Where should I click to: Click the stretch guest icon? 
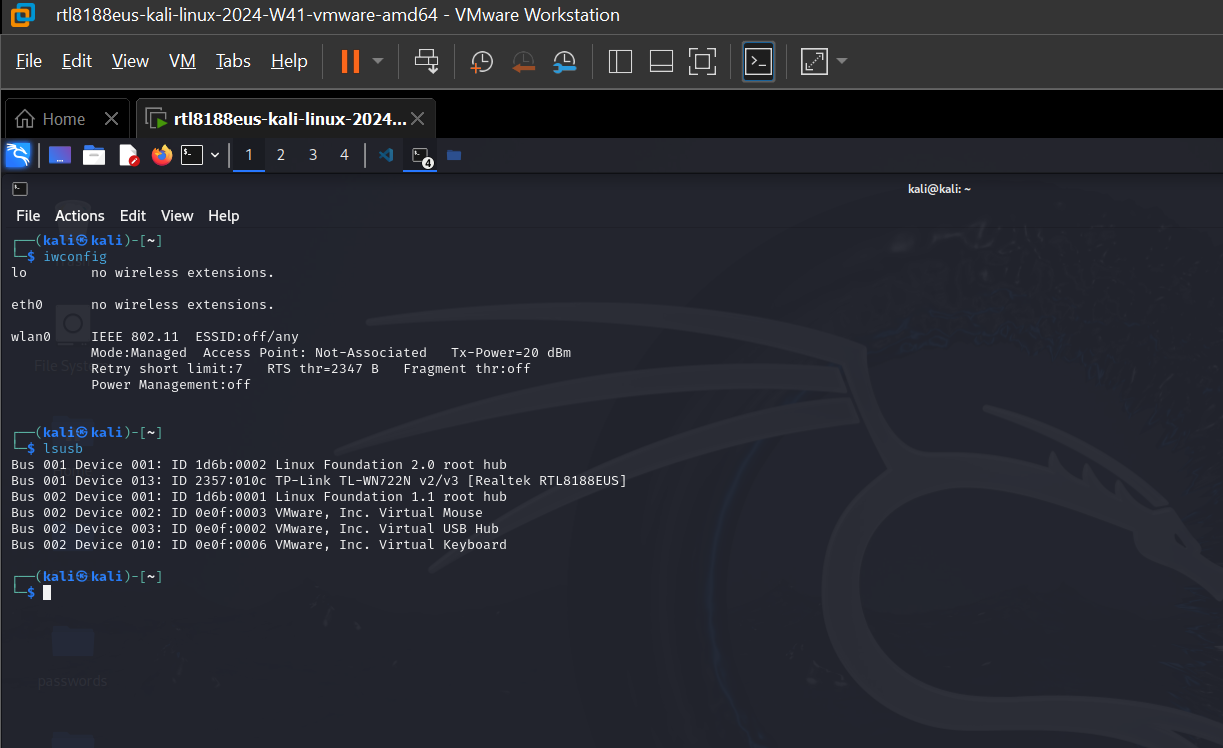click(814, 61)
